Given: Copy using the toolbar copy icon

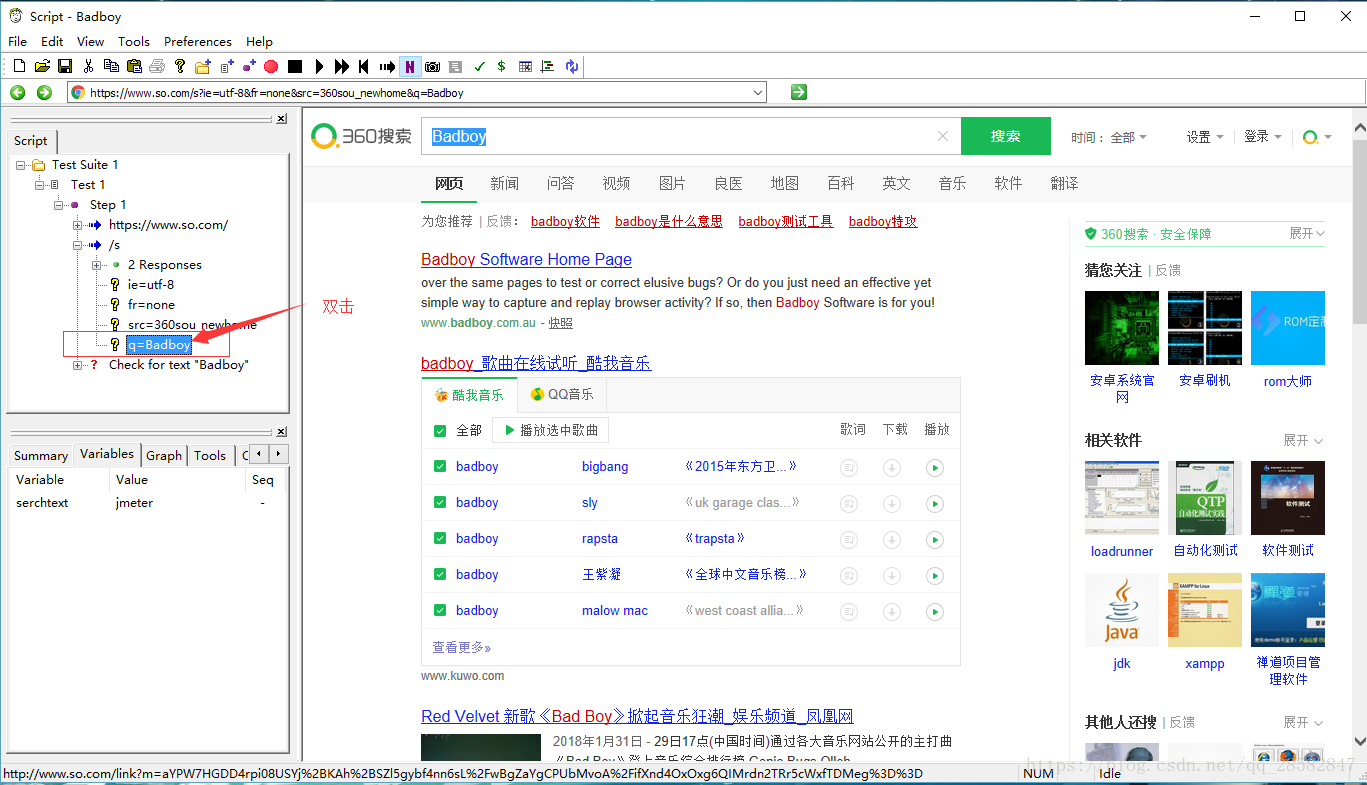Looking at the screenshot, I should coord(111,66).
